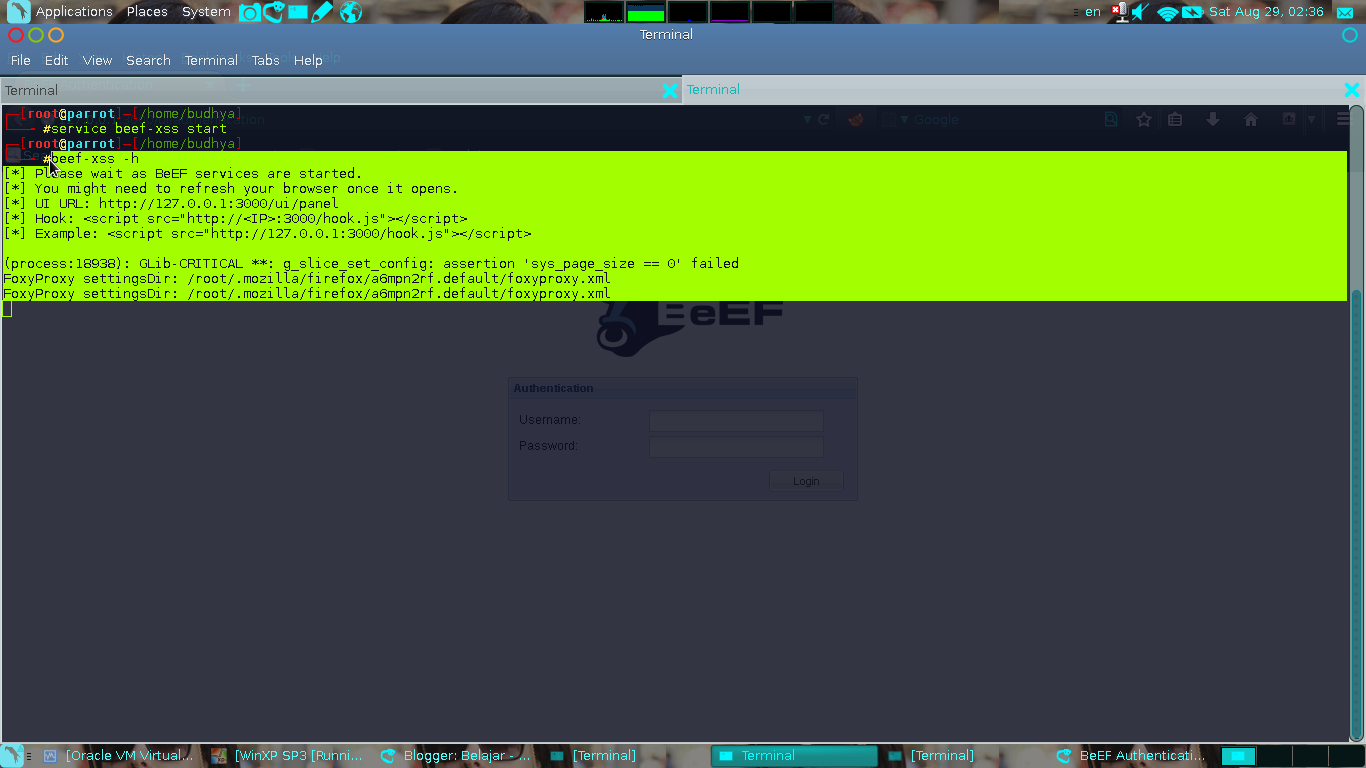Click the 'UI URL: http://127.0.0.1:3000/ui/panel' line

click(x=171, y=203)
